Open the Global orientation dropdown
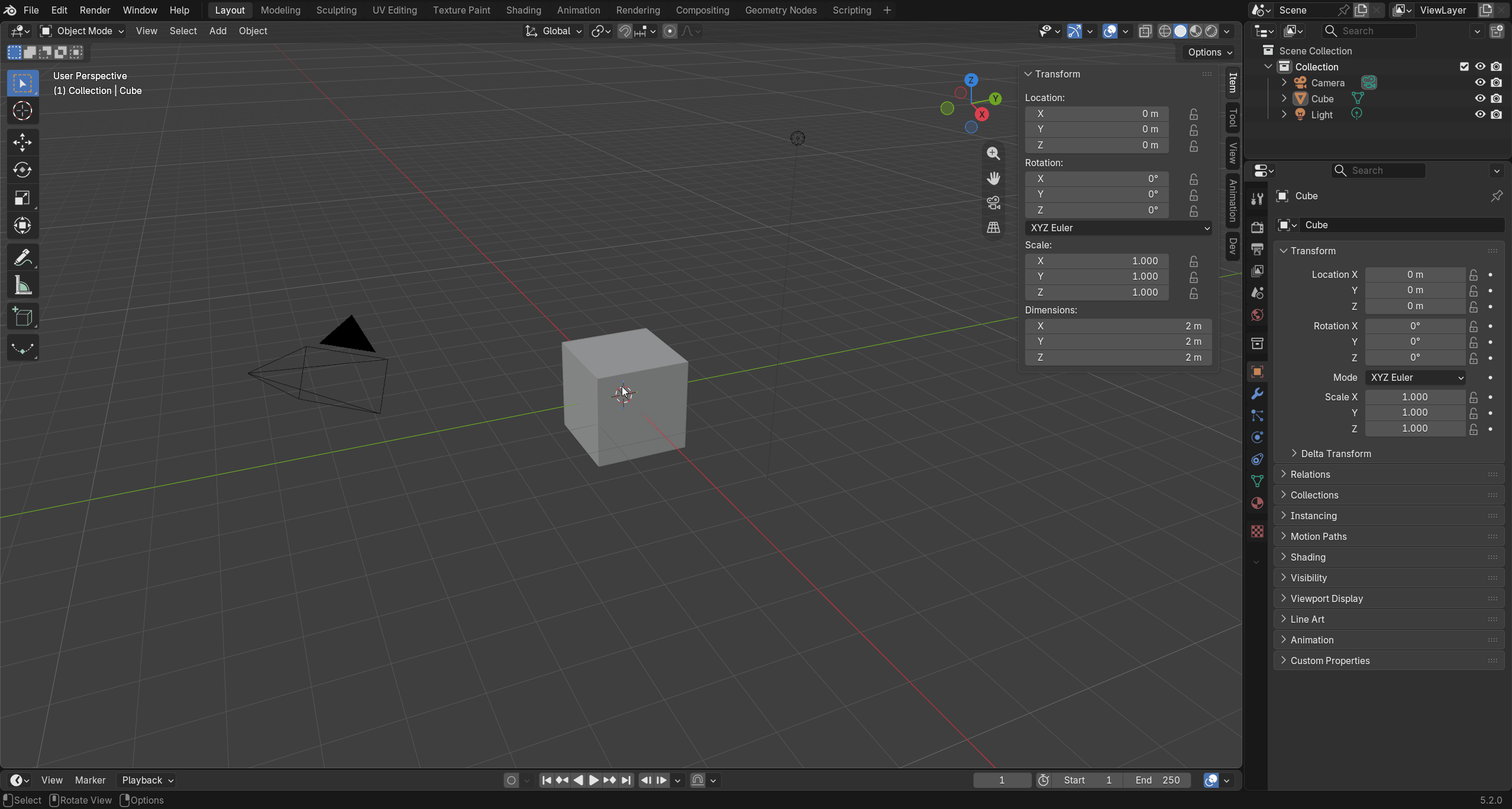Viewport: 1512px width, 809px height. coord(554,31)
